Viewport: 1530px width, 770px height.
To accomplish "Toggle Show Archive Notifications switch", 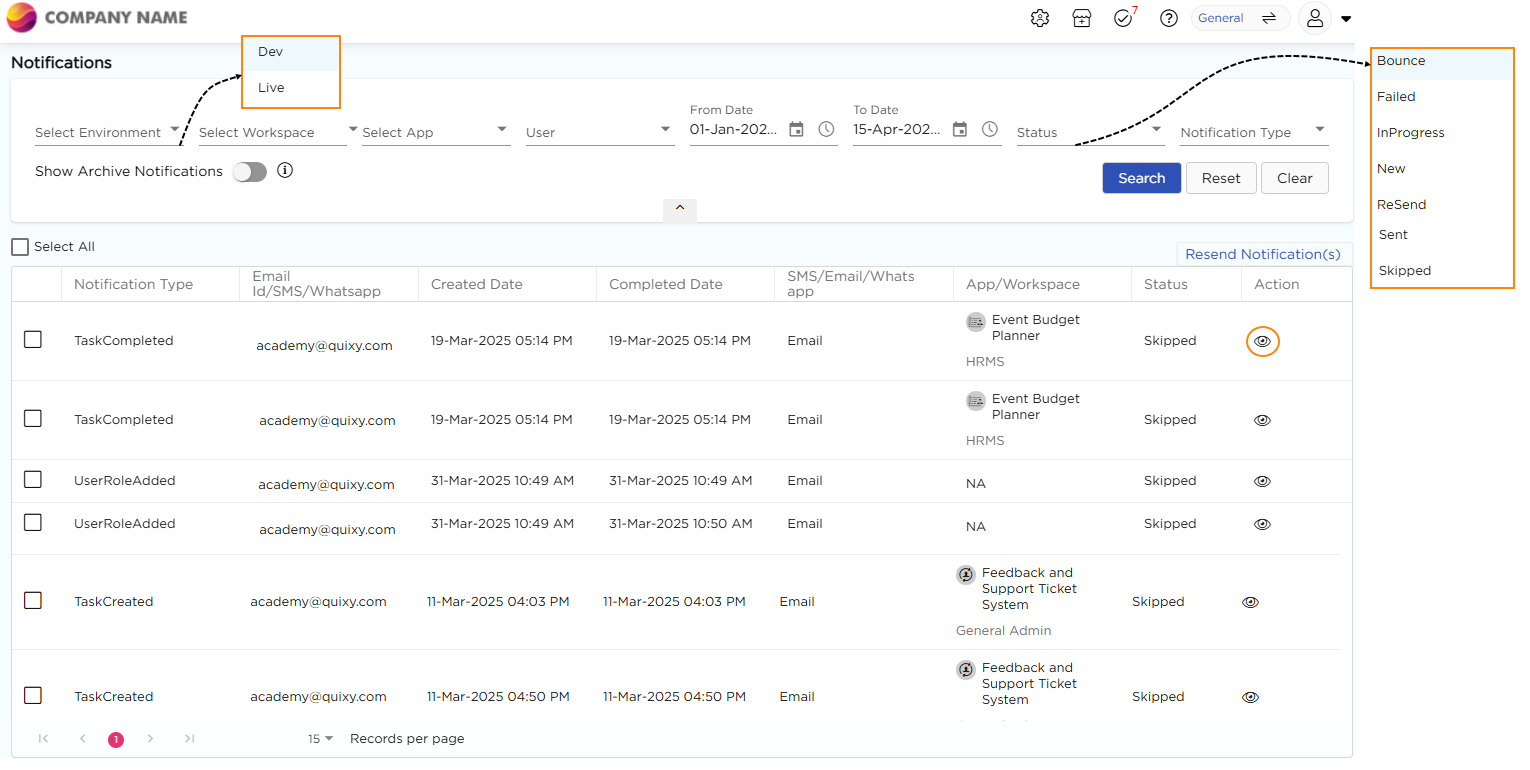I will 250,172.
